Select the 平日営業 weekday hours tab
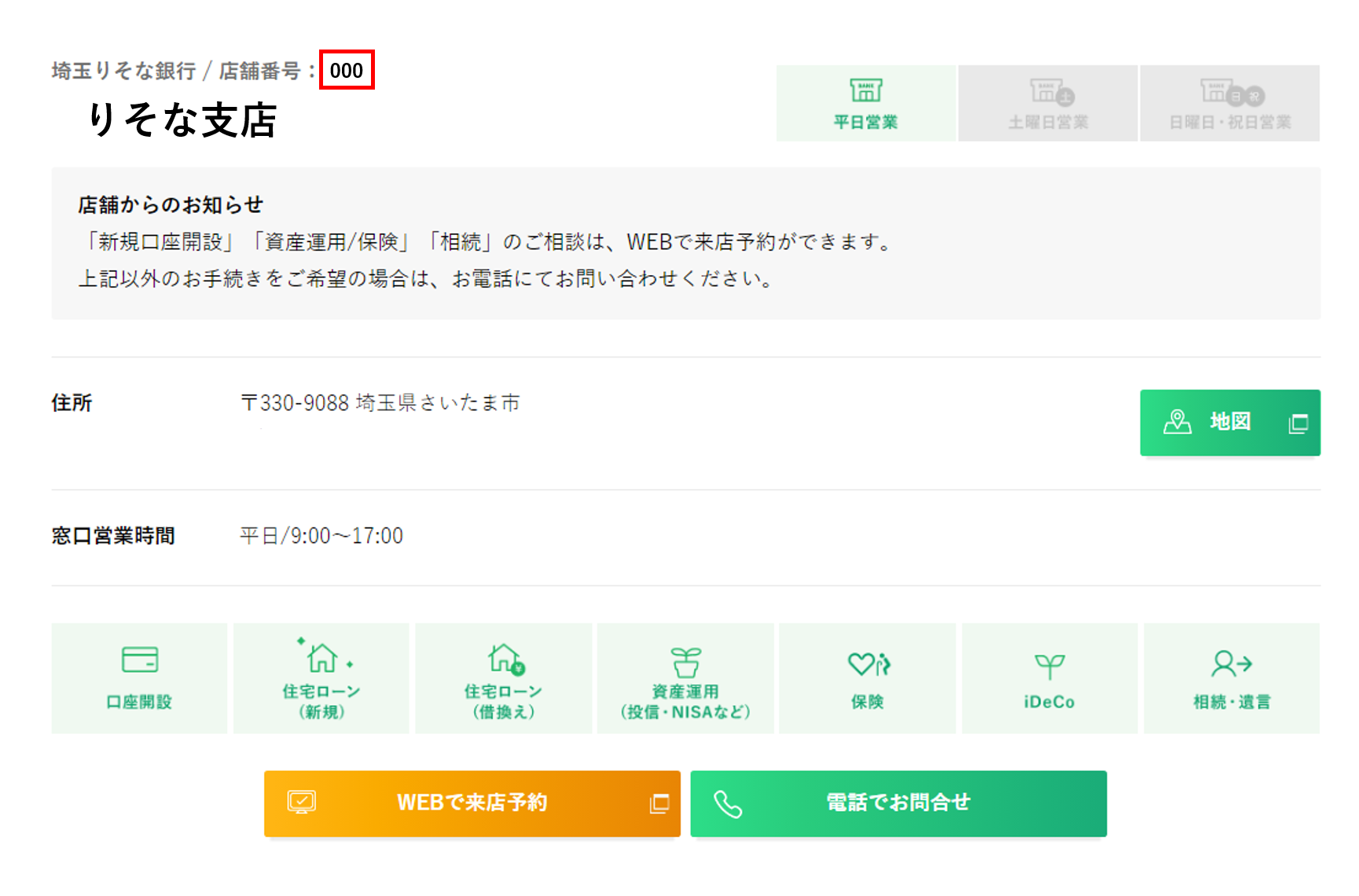 coord(865,104)
